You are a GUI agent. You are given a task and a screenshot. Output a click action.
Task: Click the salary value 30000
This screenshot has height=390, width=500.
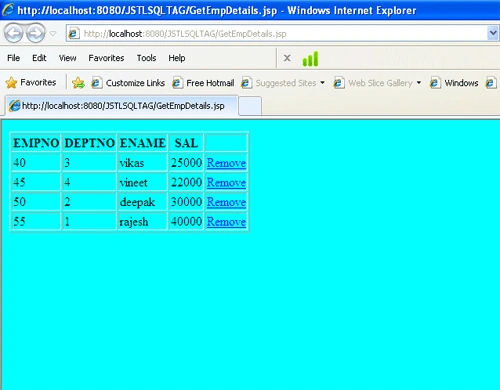(186, 202)
